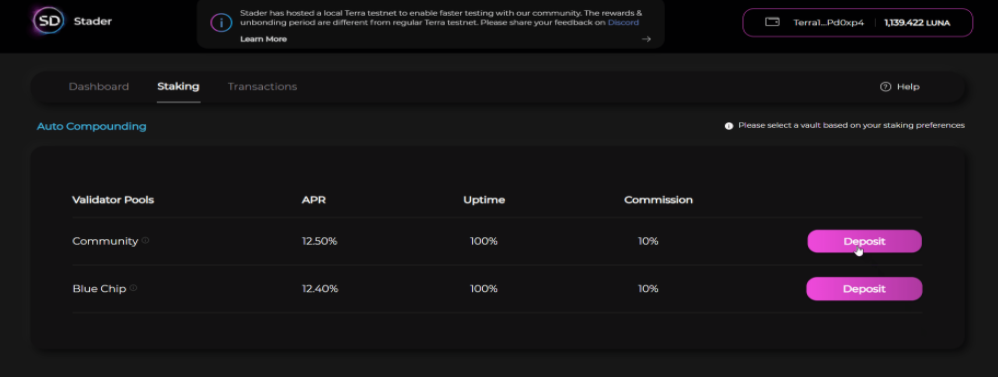Click the Help question mark icon

885,87
